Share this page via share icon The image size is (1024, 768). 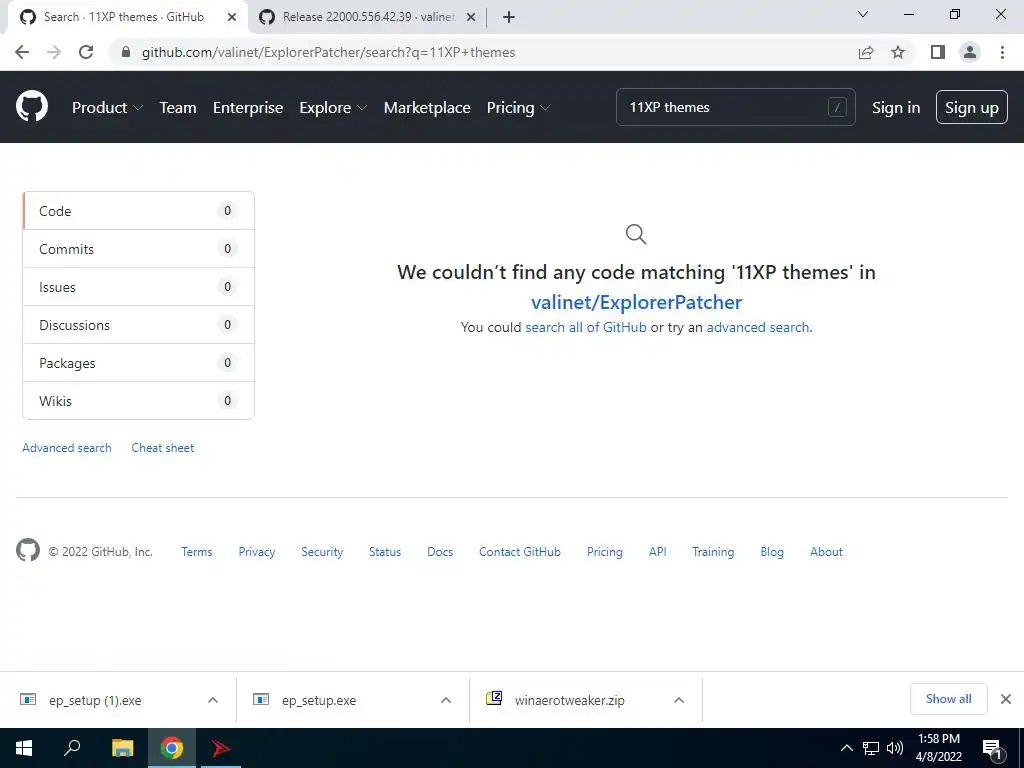pyautogui.click(x=866, y=52)
